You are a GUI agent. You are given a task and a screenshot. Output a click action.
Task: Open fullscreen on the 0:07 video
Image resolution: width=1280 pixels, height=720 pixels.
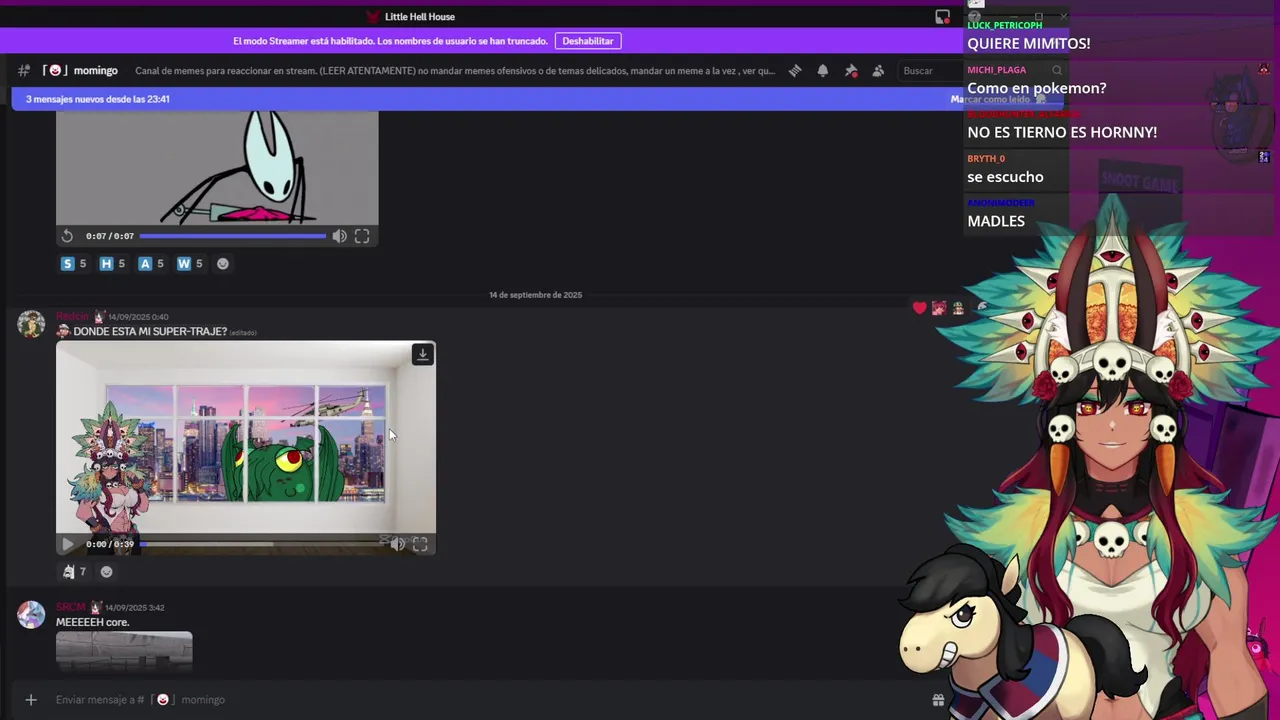click(362, 236)
